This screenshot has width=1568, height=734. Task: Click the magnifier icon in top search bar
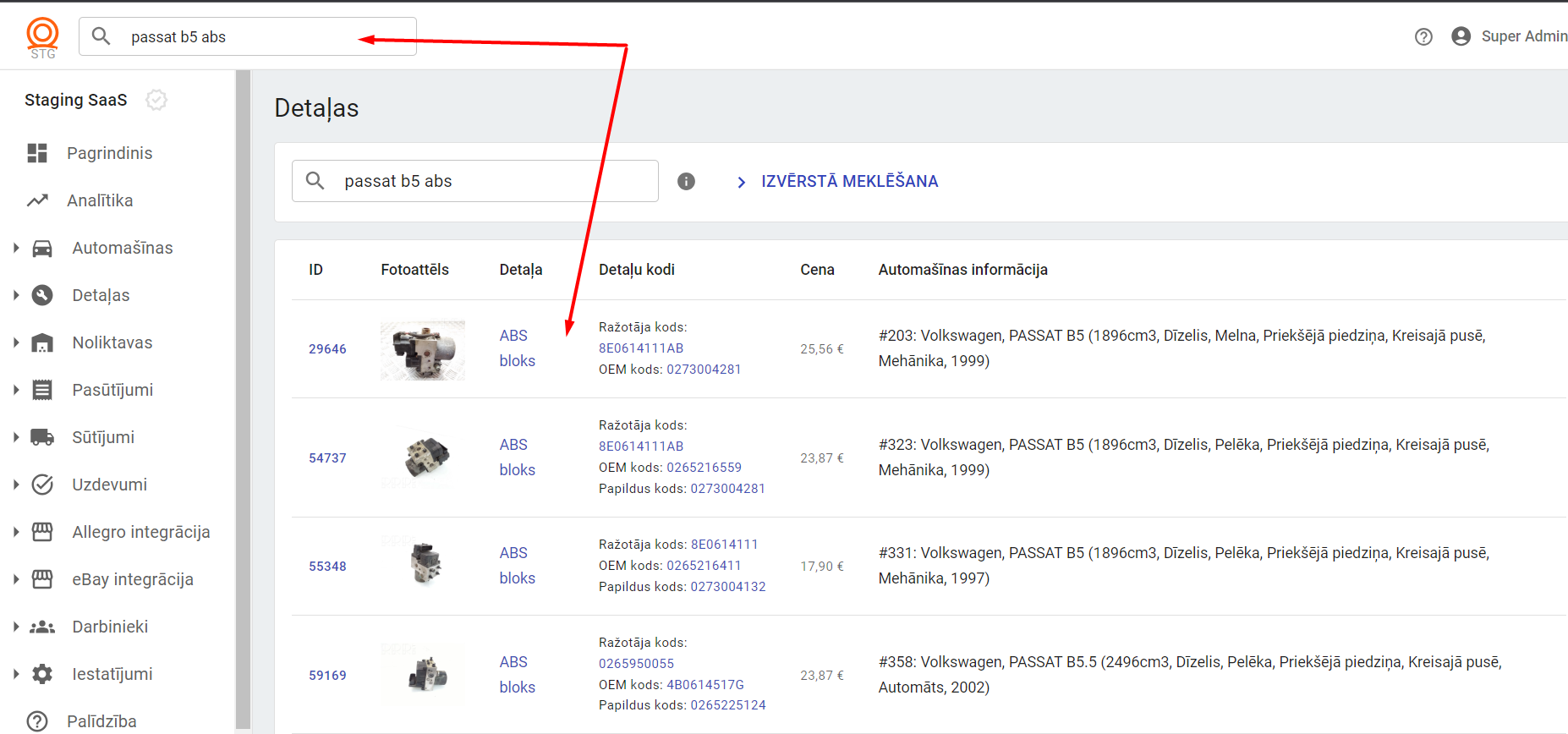(x=101, y=36)
